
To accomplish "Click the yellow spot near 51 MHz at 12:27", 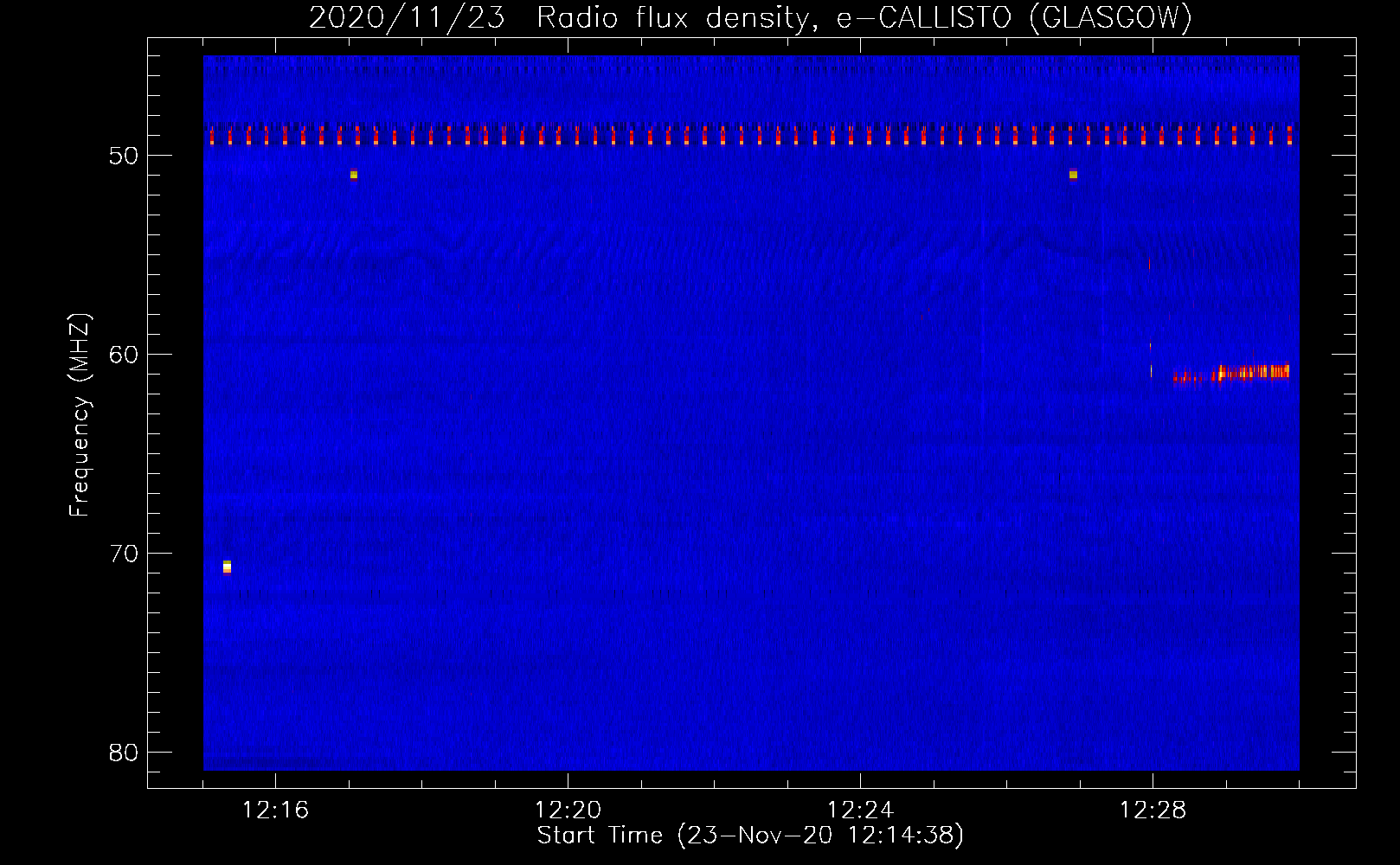I will (x=1073, y=174).
